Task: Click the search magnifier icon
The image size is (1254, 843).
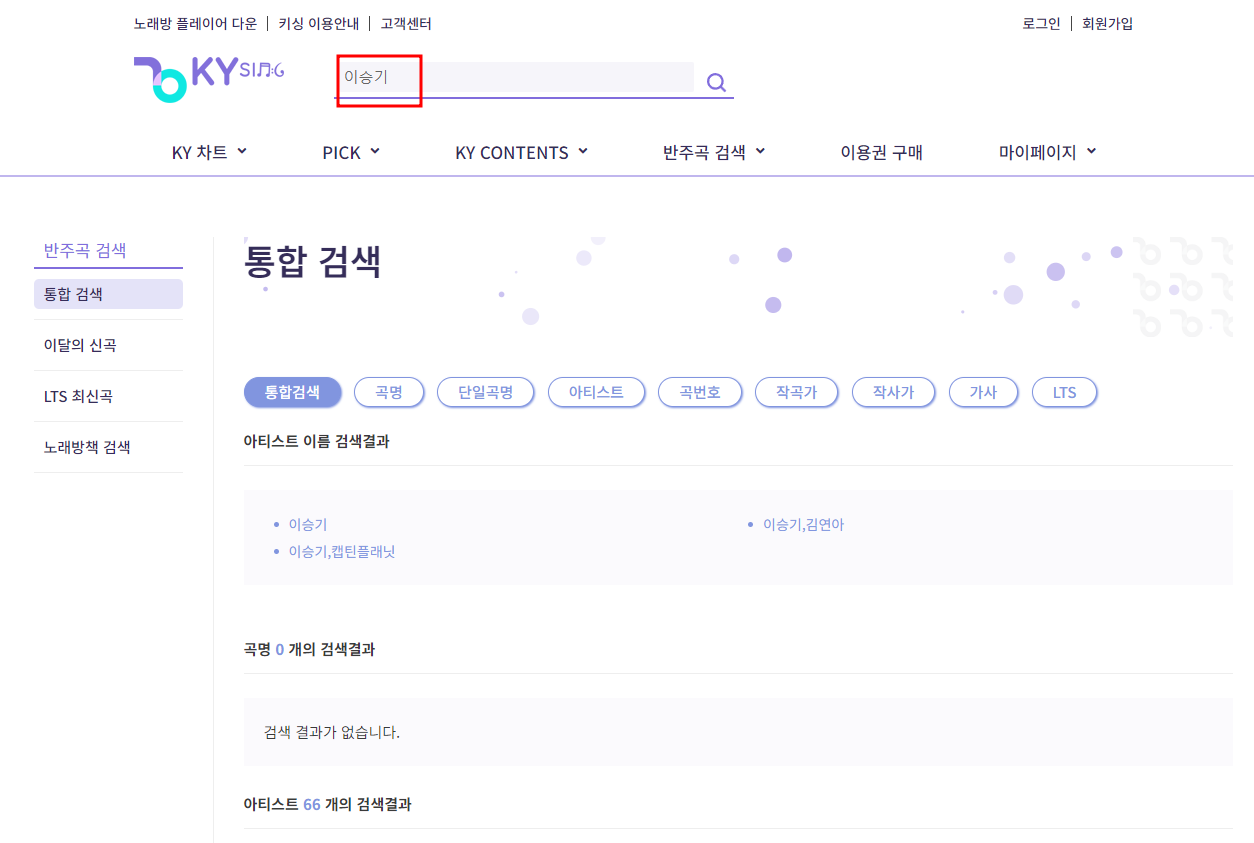Action: point(715,81)
